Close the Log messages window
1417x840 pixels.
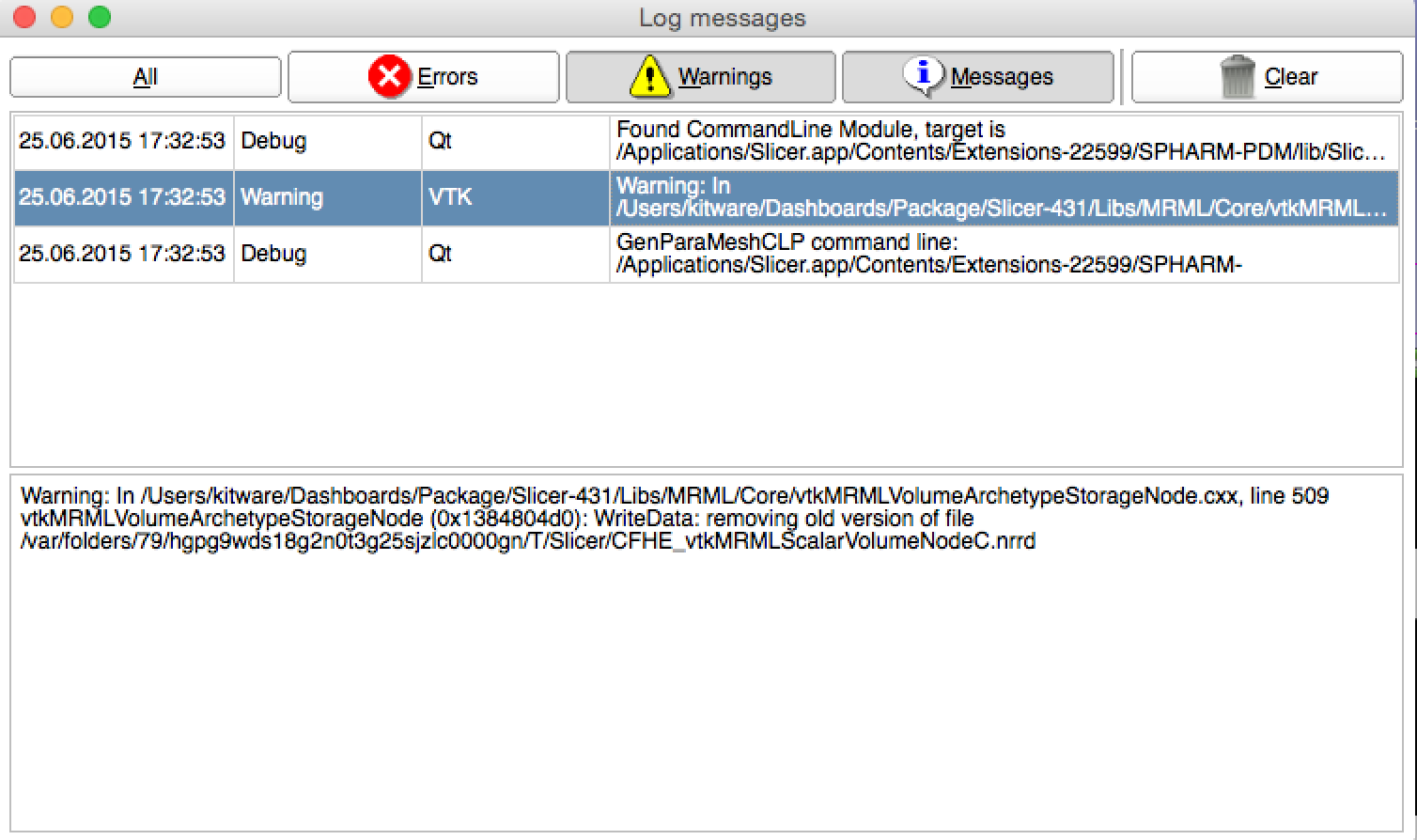point(25,17)
